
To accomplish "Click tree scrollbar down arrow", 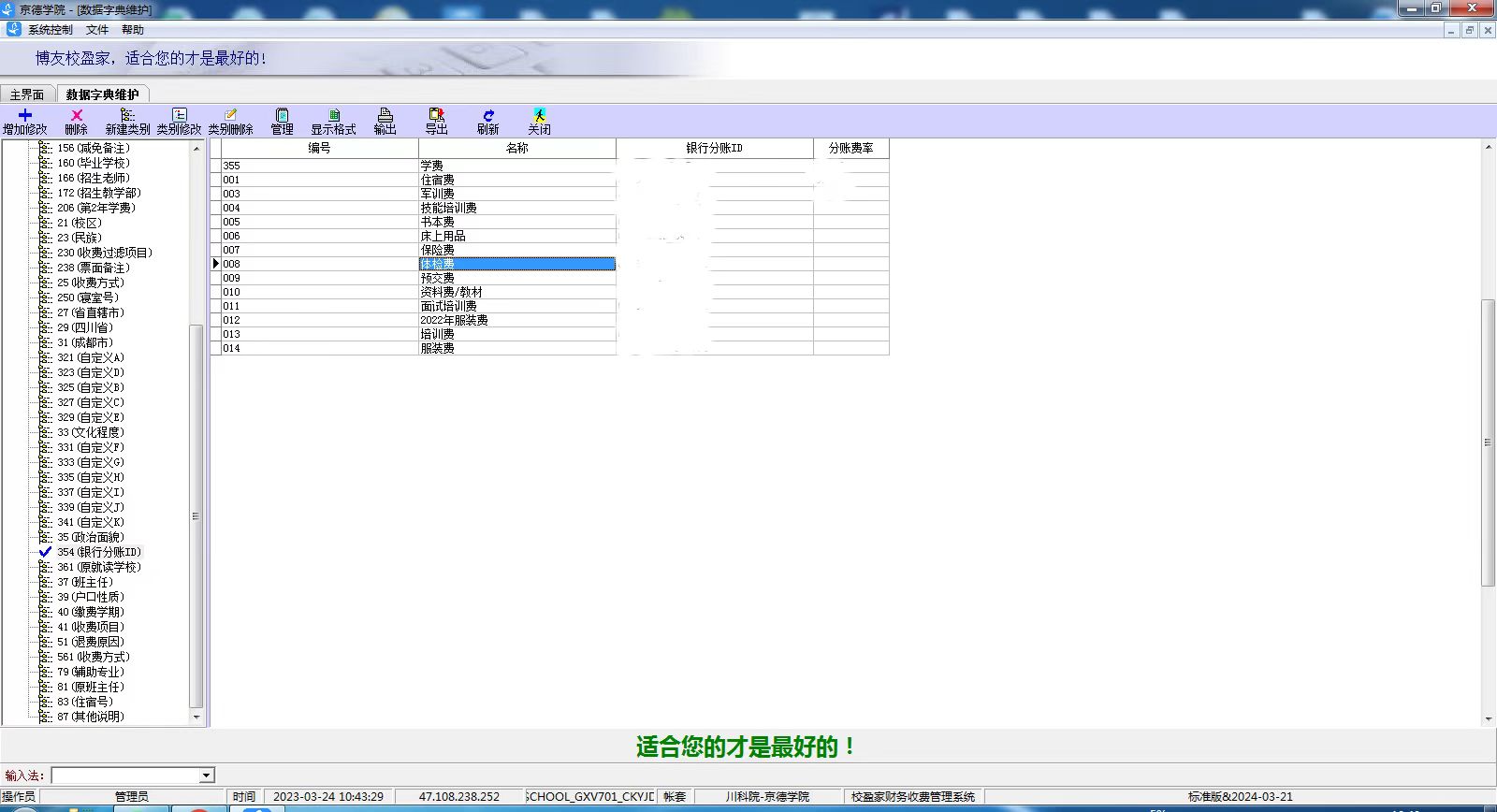I will coord(196,718).
